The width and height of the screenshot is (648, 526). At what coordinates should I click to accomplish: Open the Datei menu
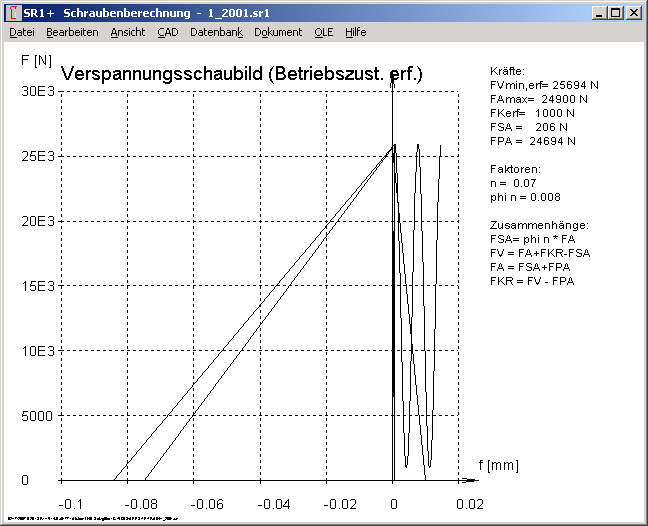(22, 32)
